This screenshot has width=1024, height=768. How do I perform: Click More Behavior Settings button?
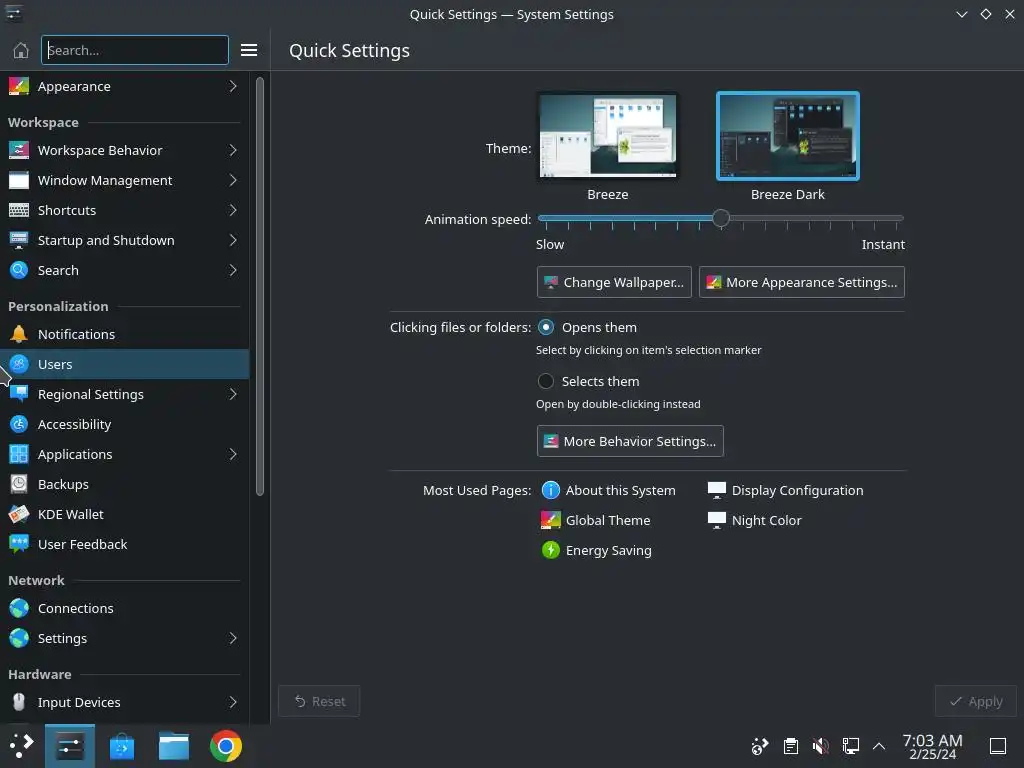click(x=630, y=441)
